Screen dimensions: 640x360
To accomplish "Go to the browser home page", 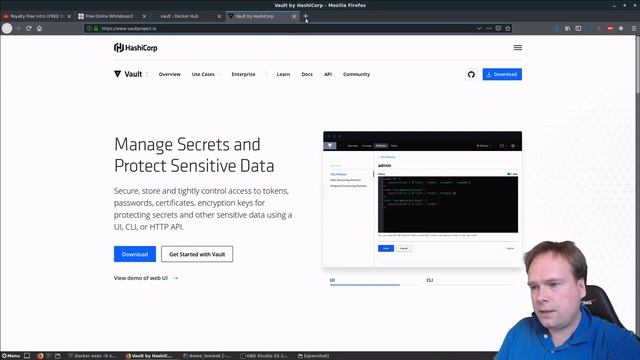I will [x=39, y=29].
